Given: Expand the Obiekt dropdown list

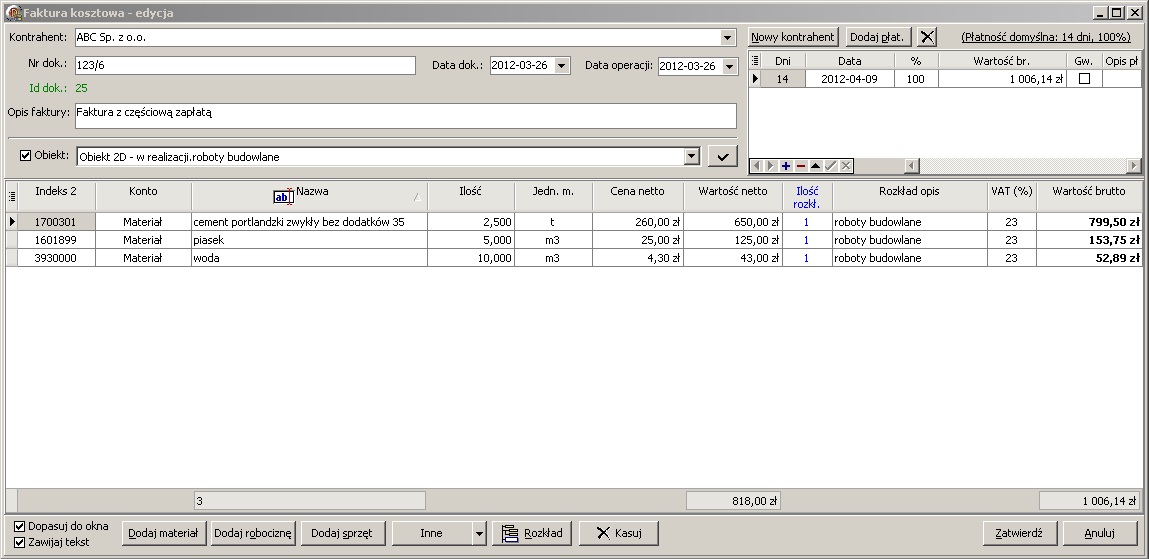Looking at the screenshot, I should [692, 156].
